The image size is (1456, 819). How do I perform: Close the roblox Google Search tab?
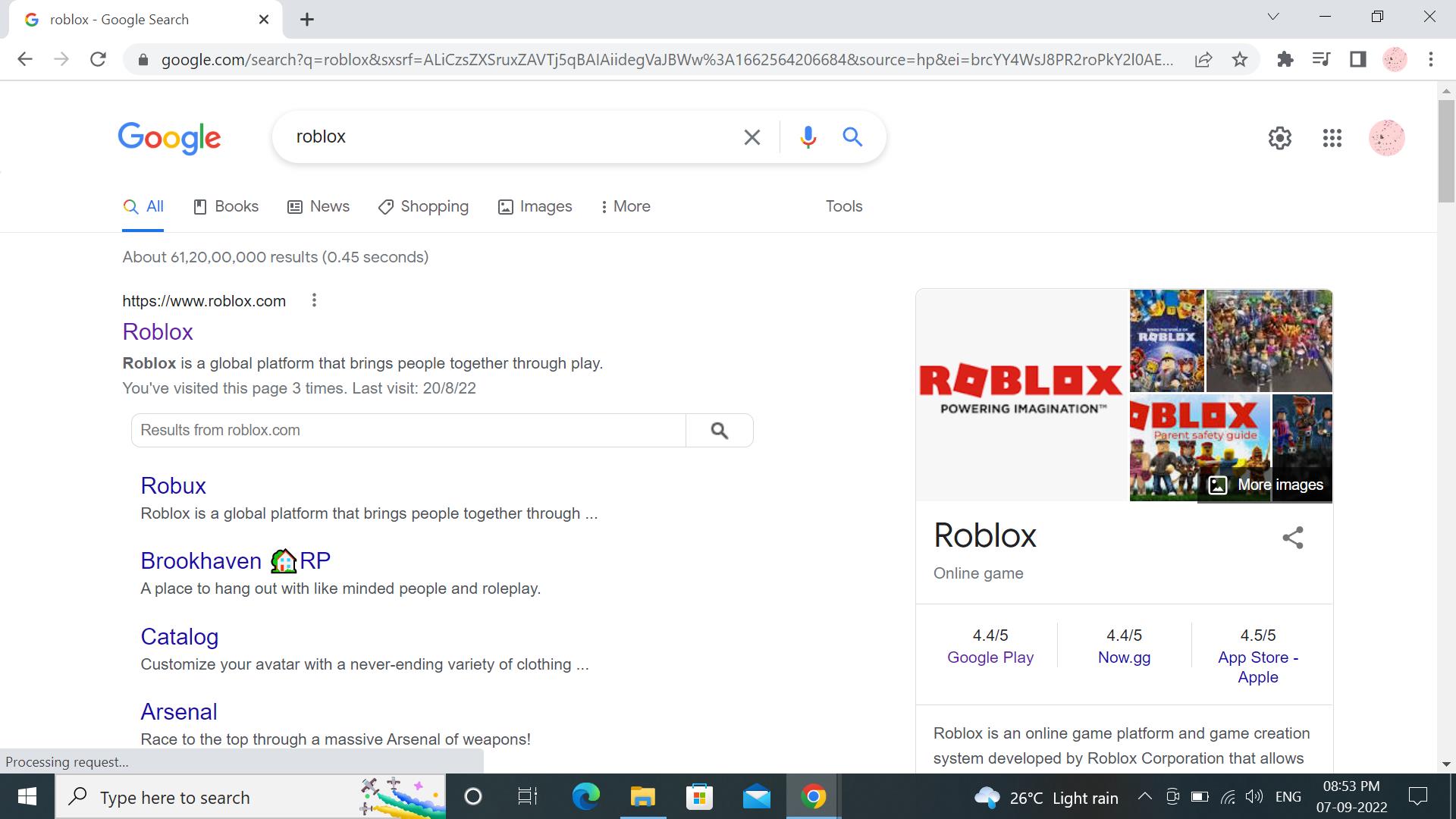[264, 20]
